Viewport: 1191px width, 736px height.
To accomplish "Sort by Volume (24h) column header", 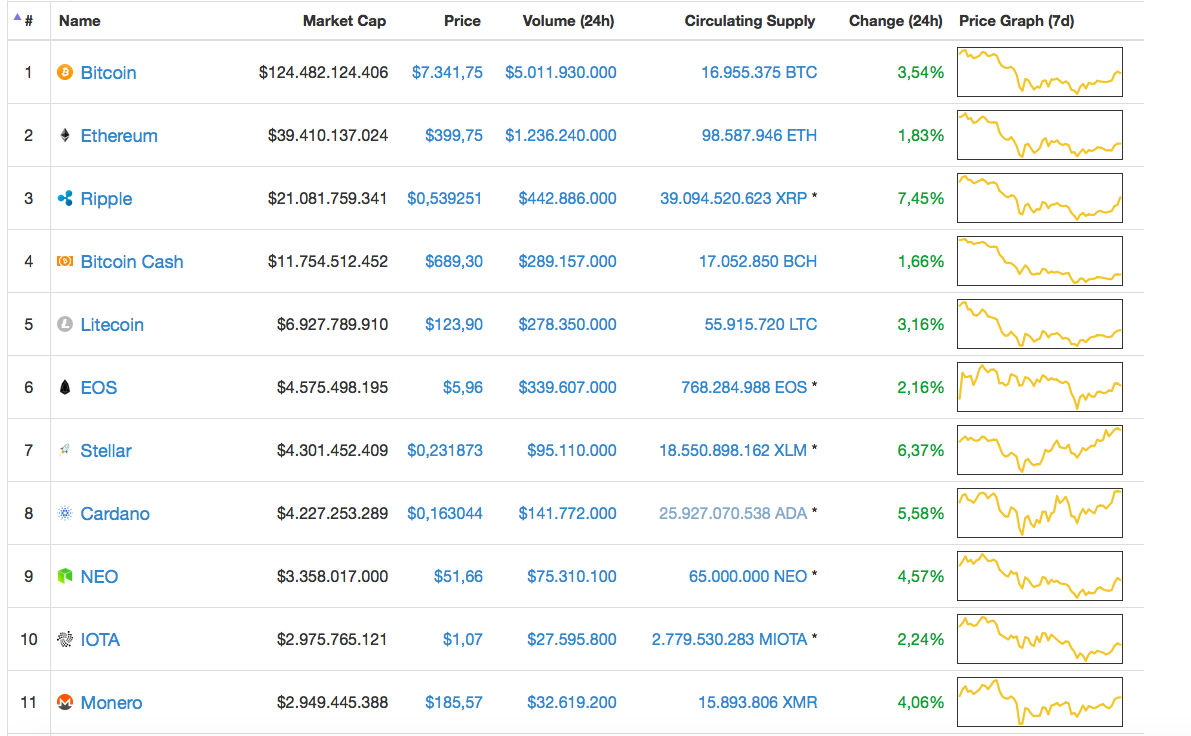I will [x=569, y=20].
